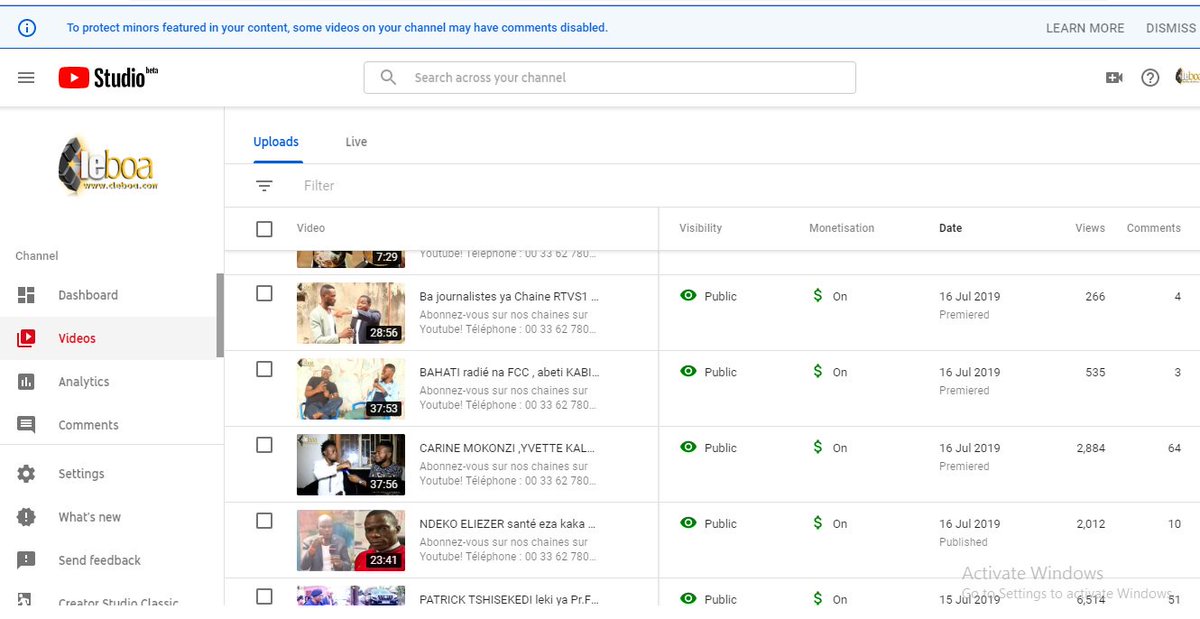Select the PATRICK TSHISEKEDI video checkbox
Screen dimensions: 1200x619
tap(264, 596)
